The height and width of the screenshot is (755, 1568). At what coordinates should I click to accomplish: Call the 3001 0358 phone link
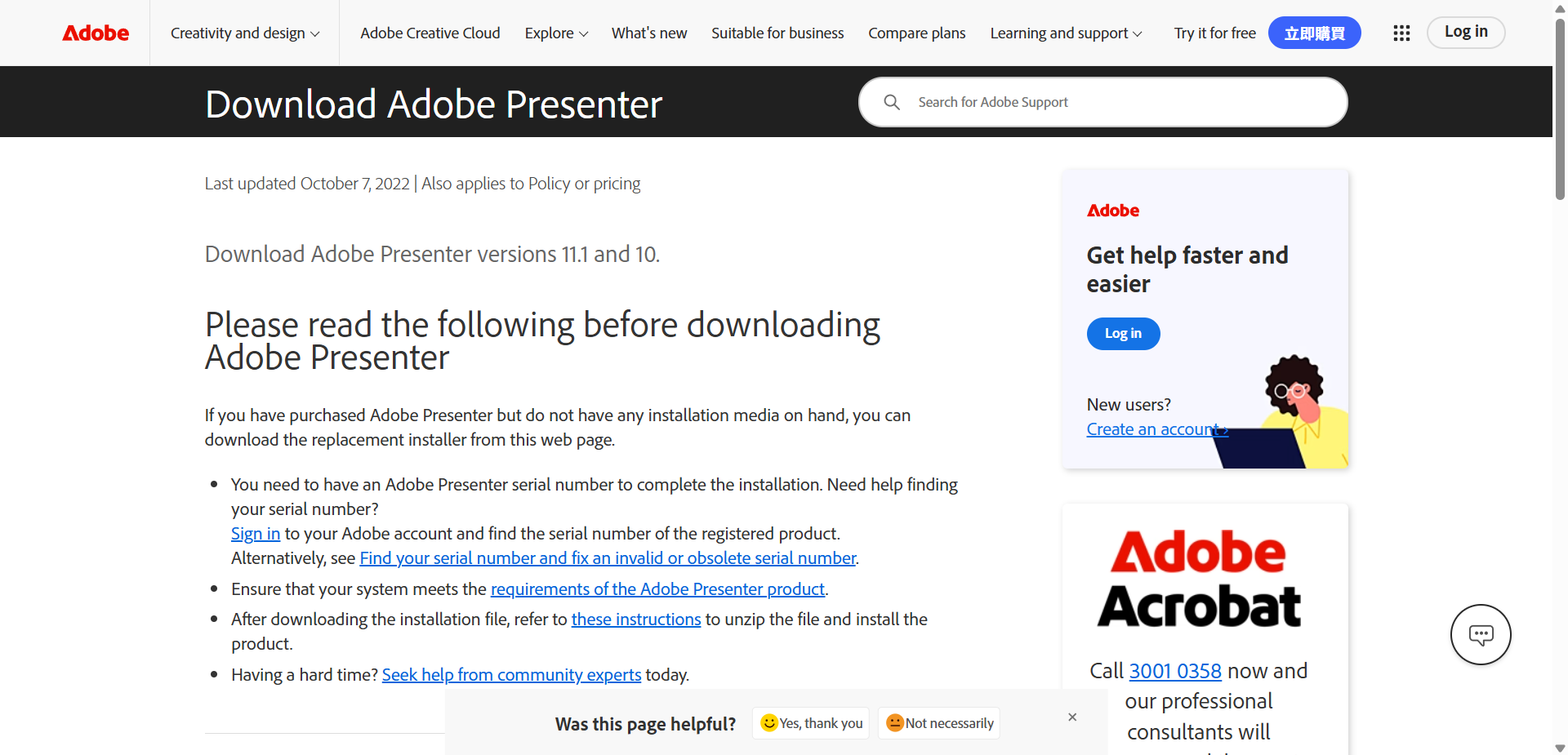1175,671
